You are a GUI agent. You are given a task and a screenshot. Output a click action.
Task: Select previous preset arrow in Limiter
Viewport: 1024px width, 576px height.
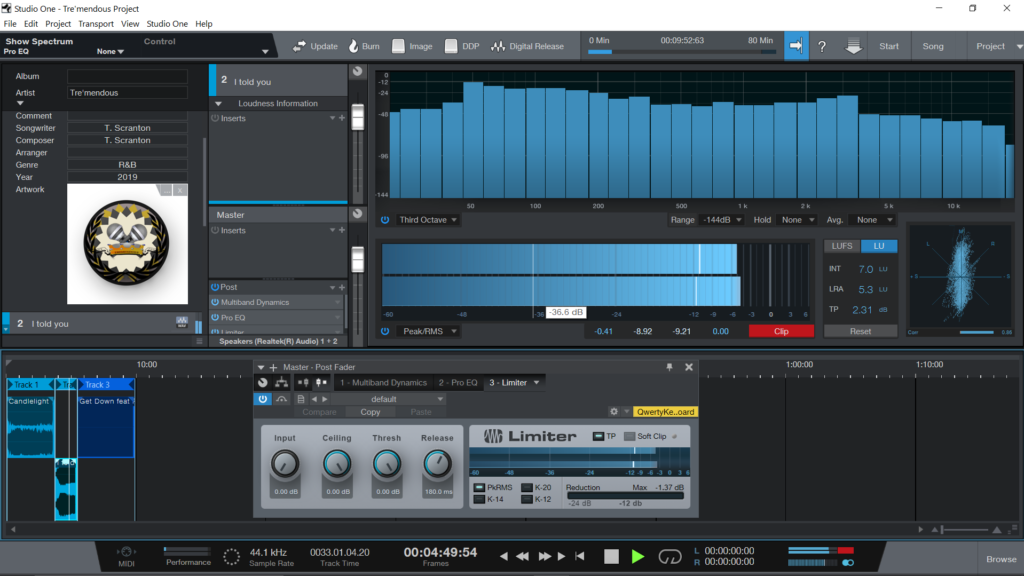[x=314, y=399]
